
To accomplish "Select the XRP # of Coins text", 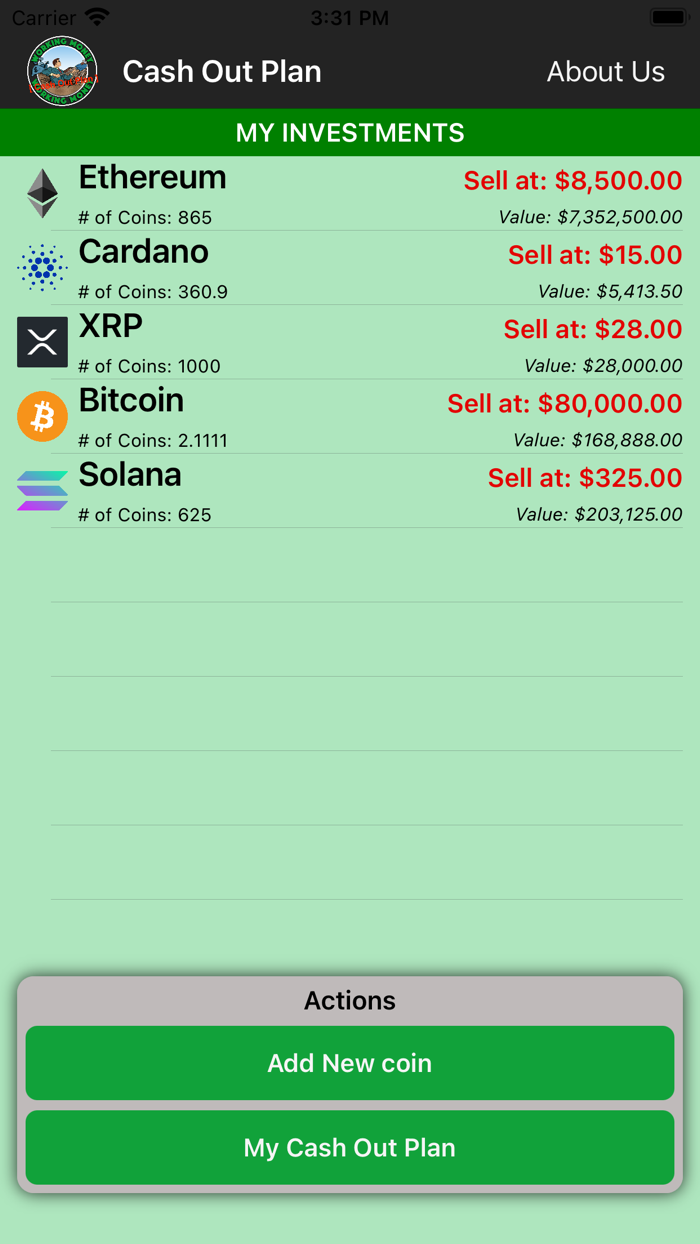I will pos(150,366).
